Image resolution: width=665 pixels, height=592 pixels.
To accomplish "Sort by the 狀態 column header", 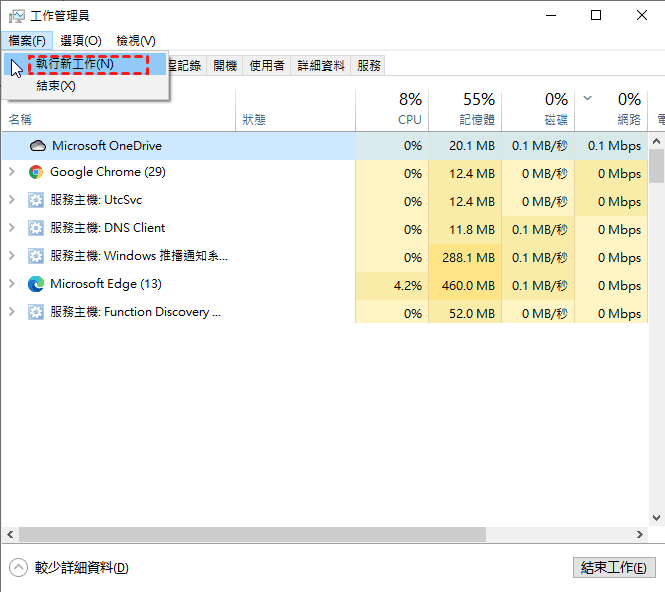I will pyautogui.click(x=296, y=111).
